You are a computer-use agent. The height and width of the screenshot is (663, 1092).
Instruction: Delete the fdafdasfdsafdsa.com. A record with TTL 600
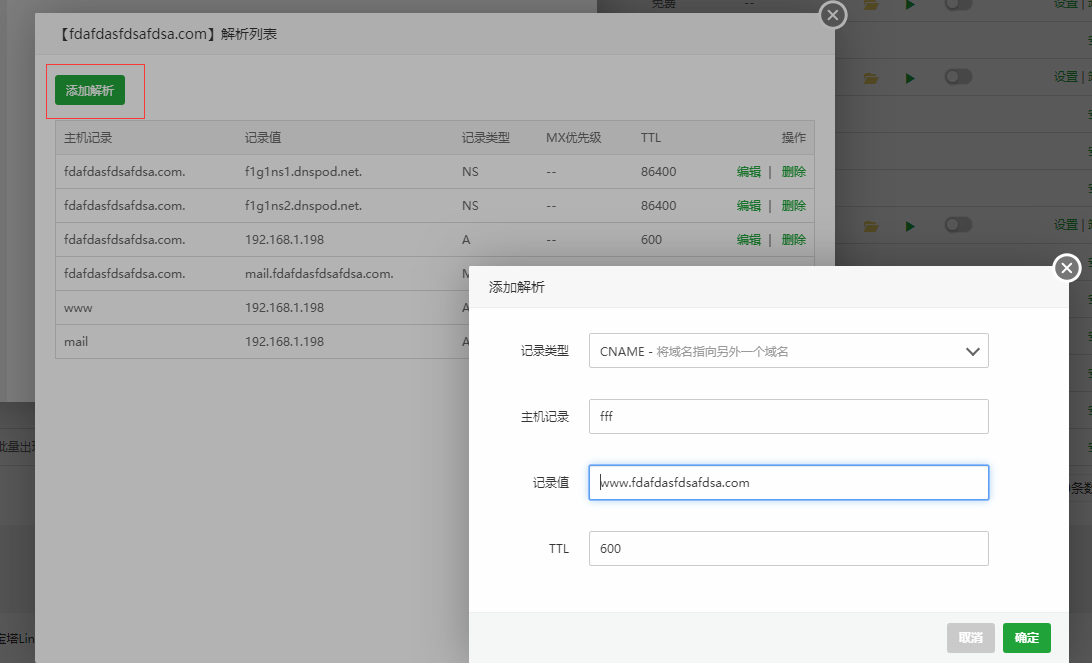[794, 240]
